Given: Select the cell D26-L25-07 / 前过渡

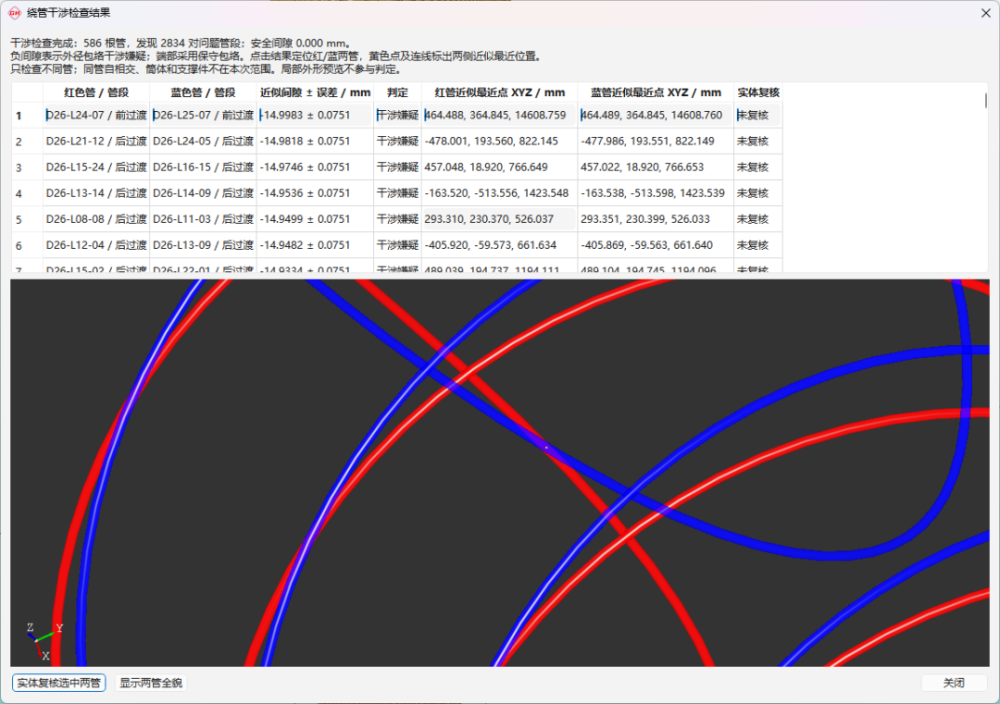Looking at the screenshot, I should (x=203, y=115).
